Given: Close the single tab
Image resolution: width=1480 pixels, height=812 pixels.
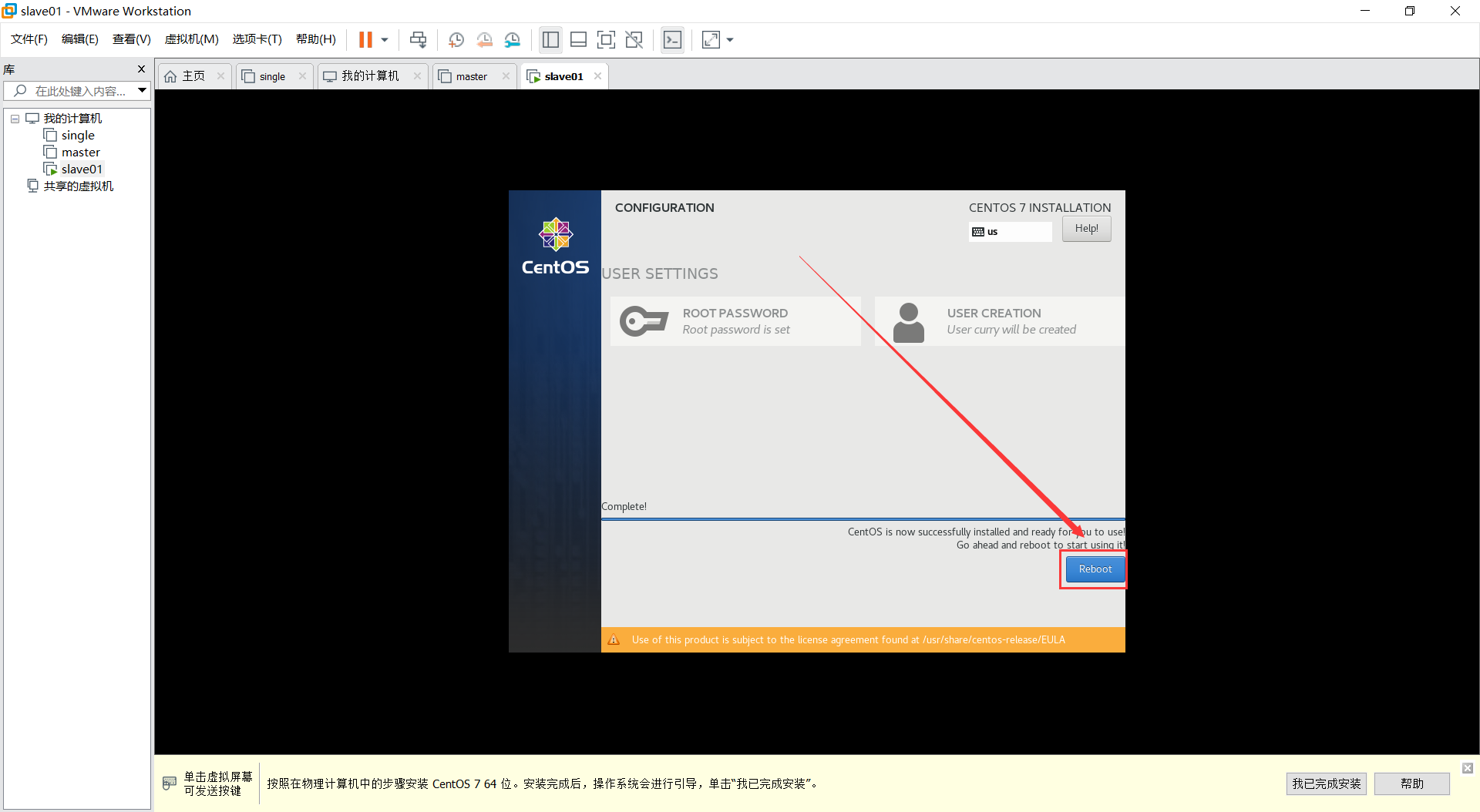Looking at the screenshot, I should tap(302, 75).
